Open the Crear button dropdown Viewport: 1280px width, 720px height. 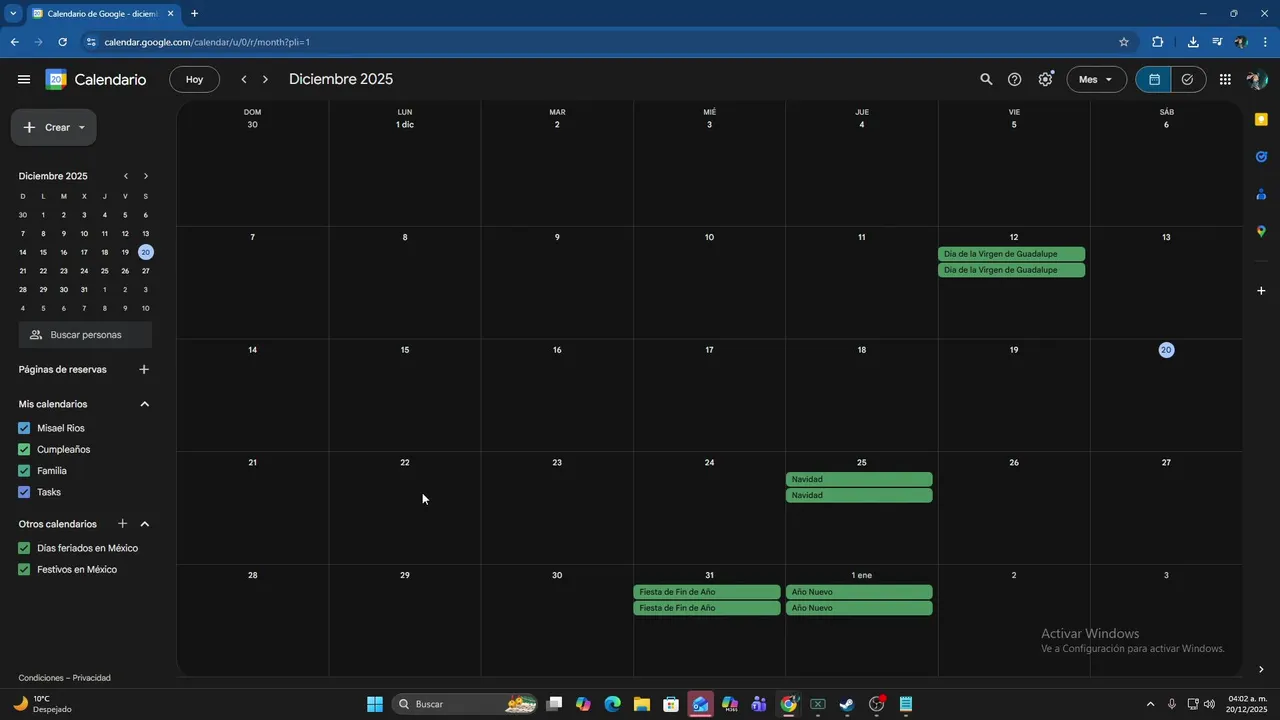click(x=81, y=127)
